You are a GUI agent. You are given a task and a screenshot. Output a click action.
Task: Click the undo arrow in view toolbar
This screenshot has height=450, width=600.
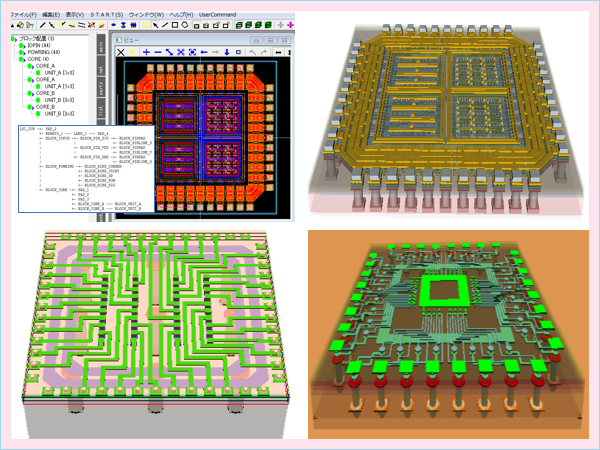tap(252, 51)
